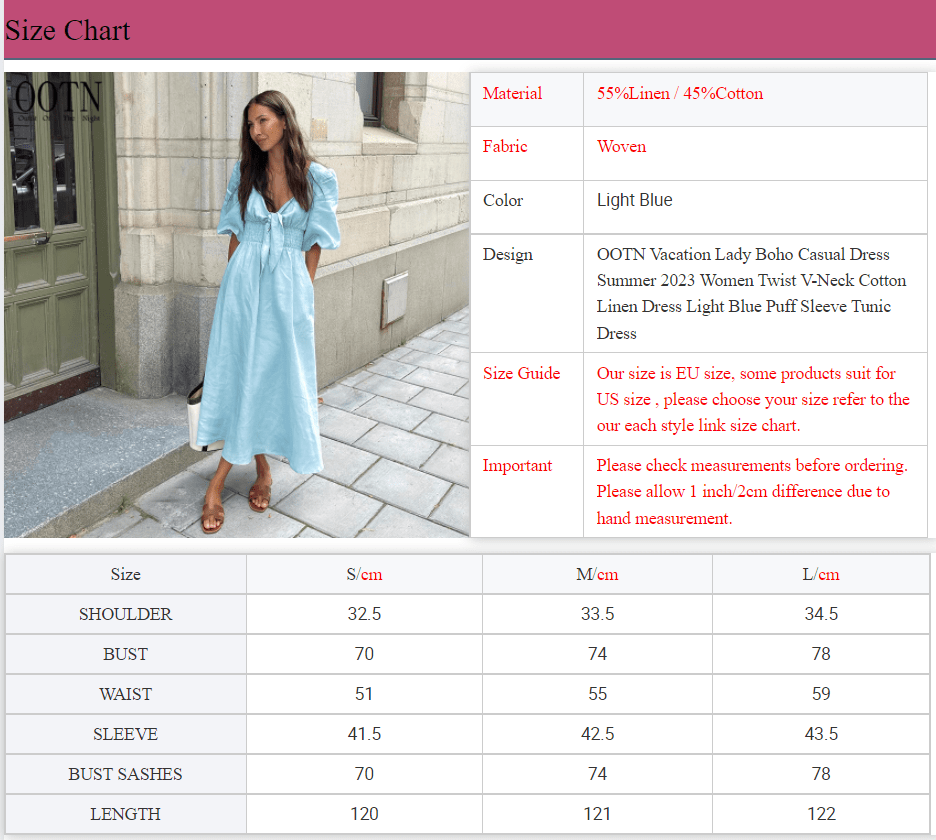Image resolution: width=936 pixels, height=840 pixels.
Task: Click the Size Chart header banner
Action: (468, 30)
